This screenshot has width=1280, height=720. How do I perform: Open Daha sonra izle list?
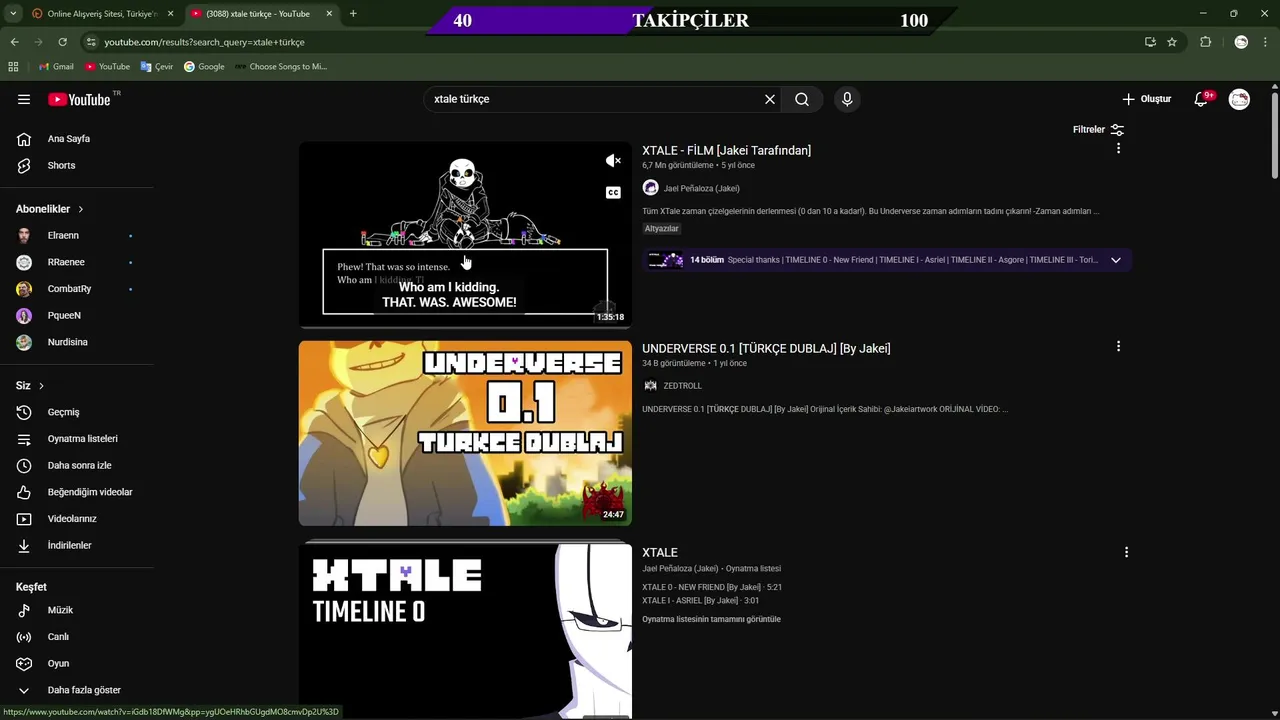pos(77,465)
